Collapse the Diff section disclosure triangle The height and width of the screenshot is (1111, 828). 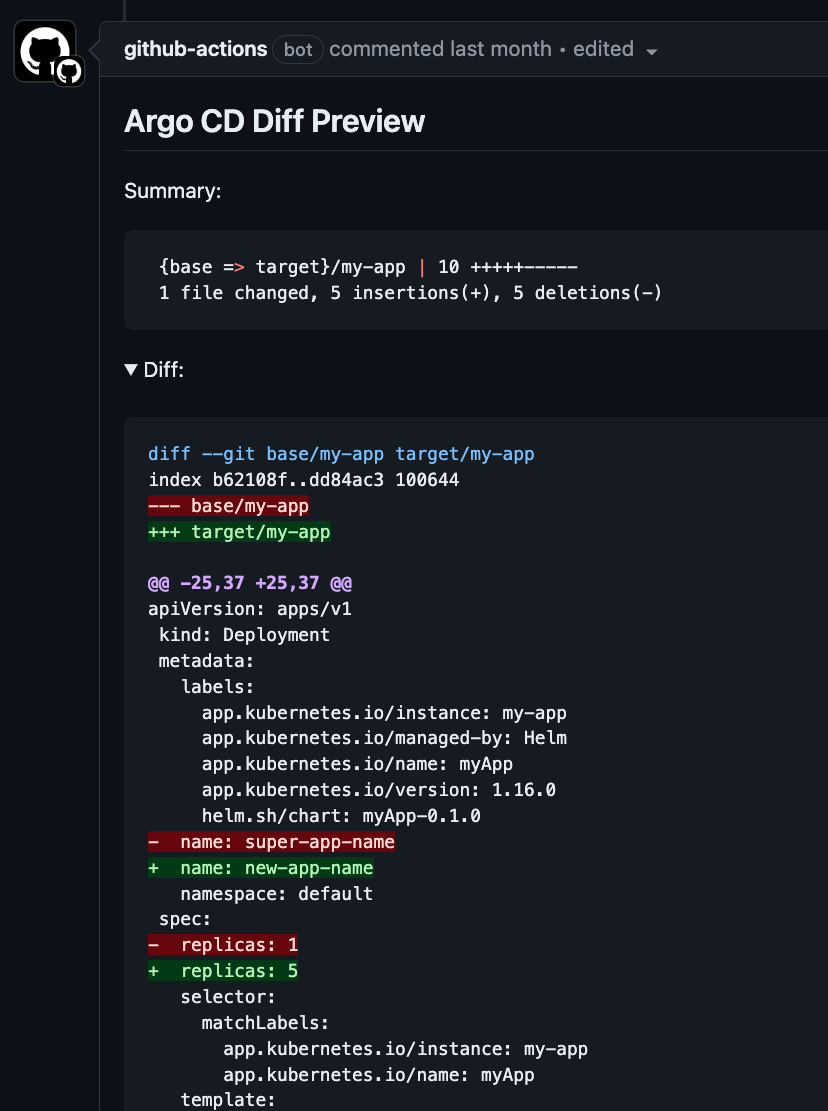131,369
